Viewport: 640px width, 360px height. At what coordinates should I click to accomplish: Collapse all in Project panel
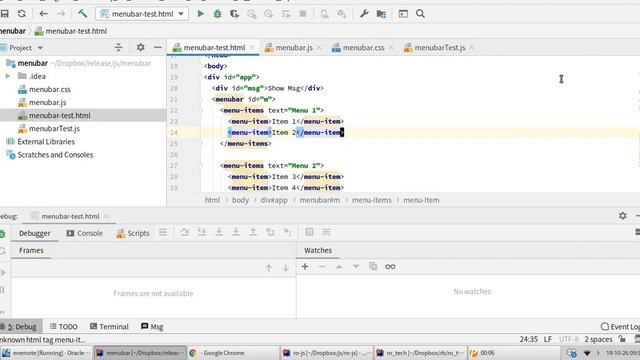[118, 47]
